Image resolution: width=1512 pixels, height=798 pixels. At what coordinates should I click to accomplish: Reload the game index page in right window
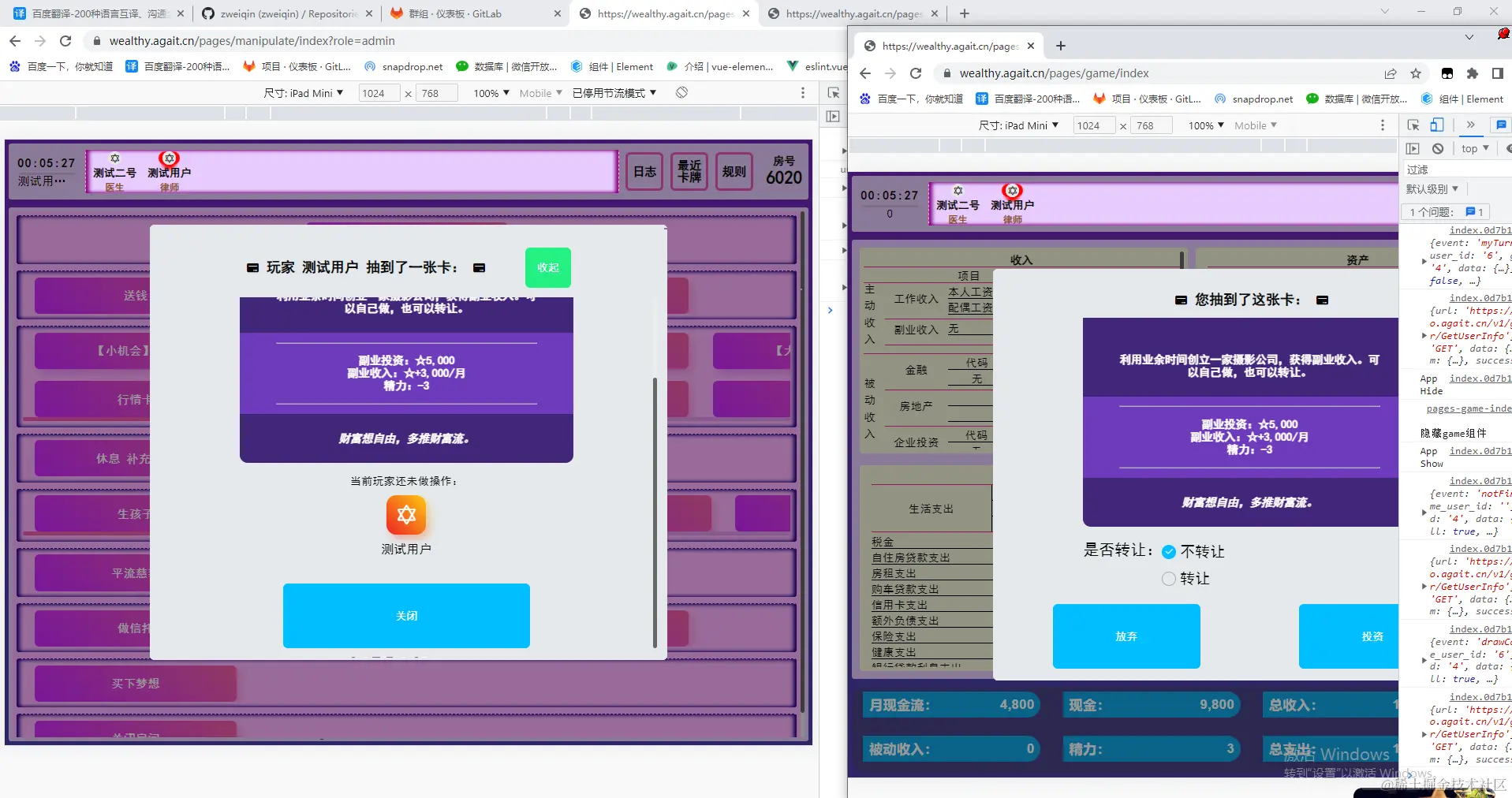tap(916, 73)
